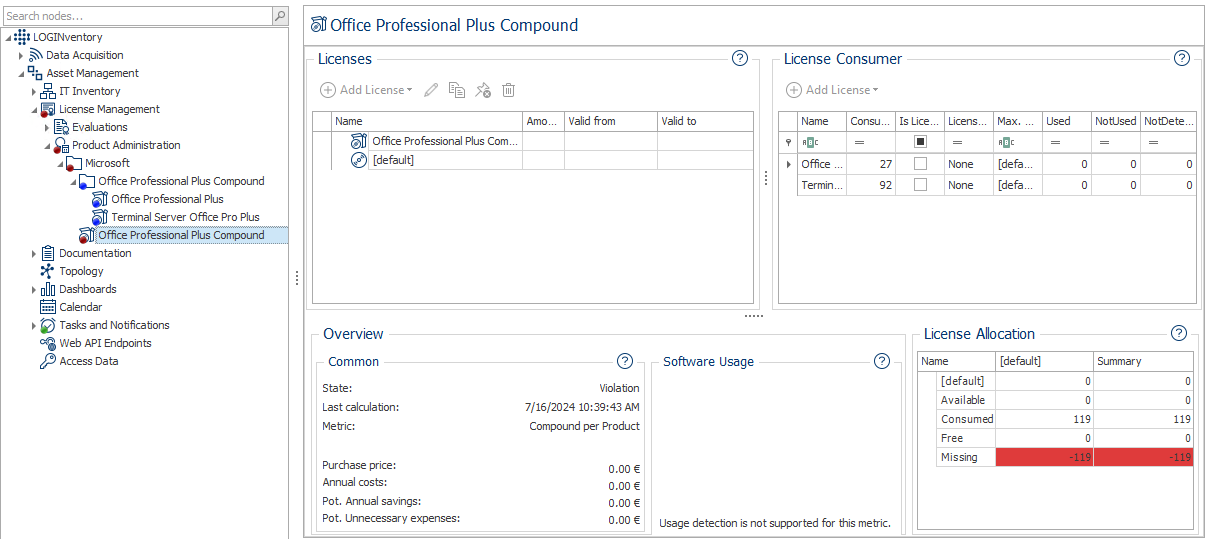1206x539 pixels.
Task: Open the Common section help icon
Action: tap(625, 361)
